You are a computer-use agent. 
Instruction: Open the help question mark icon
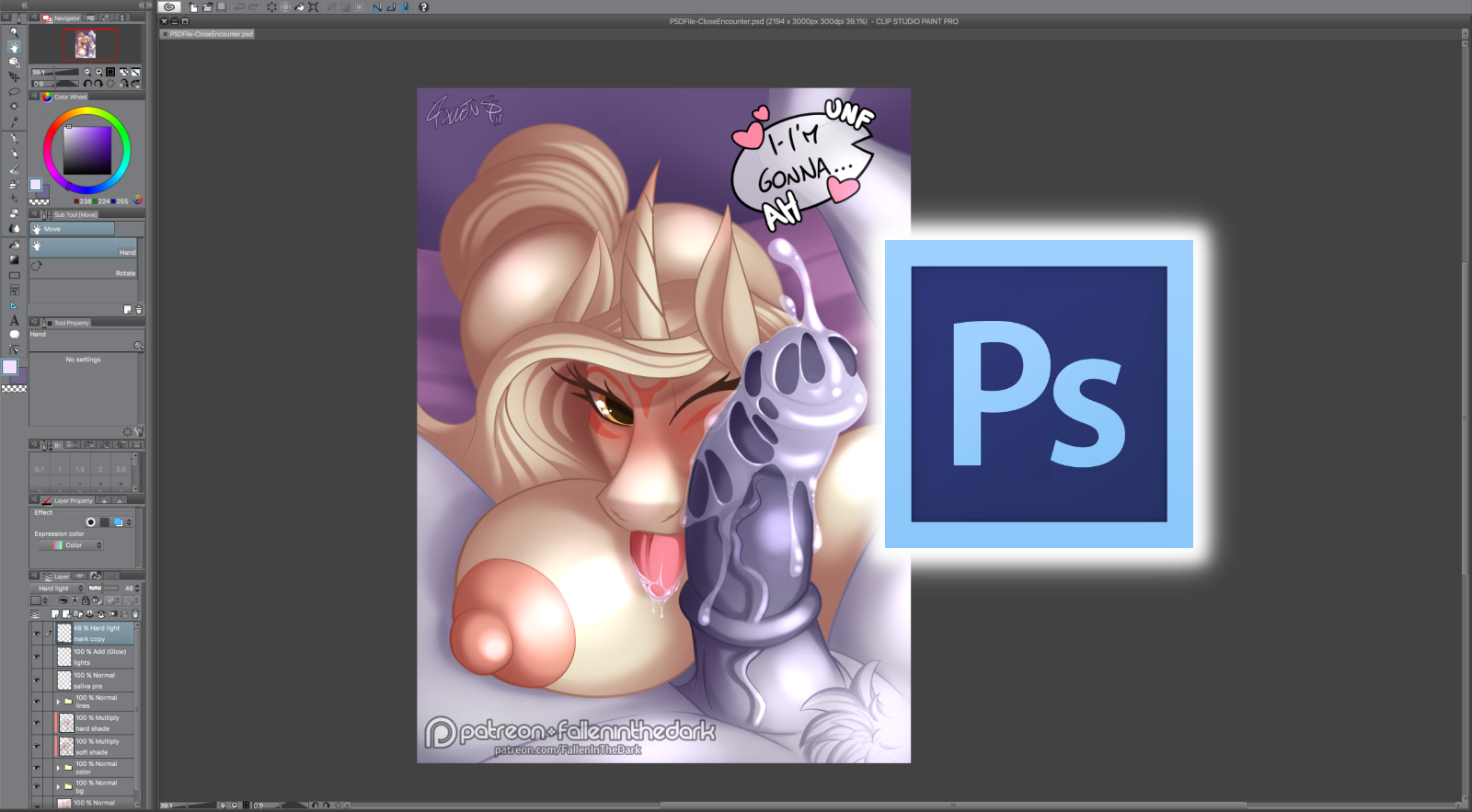pyautogui.click(x=423, y=6)
